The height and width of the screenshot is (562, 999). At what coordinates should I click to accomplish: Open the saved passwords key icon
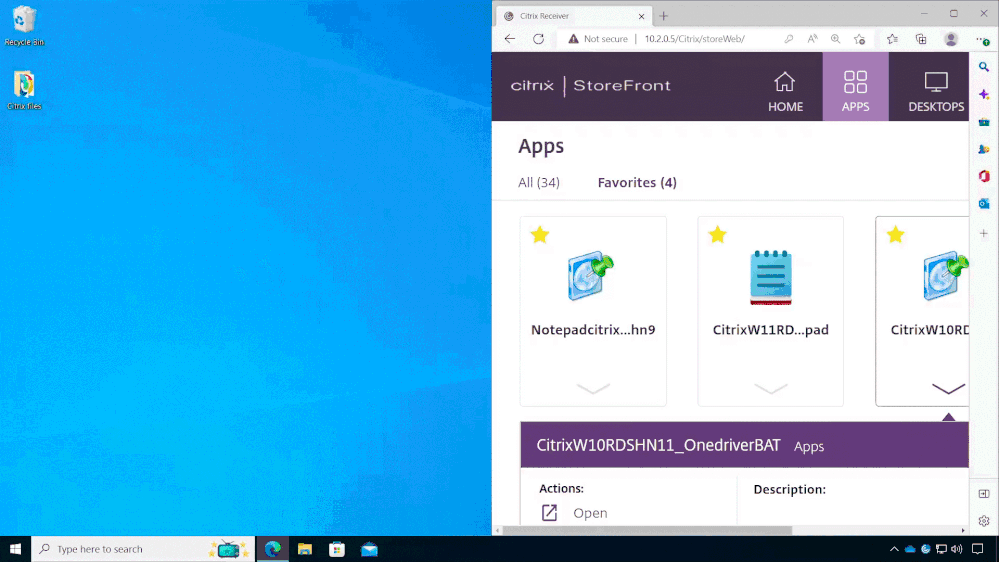789,39
